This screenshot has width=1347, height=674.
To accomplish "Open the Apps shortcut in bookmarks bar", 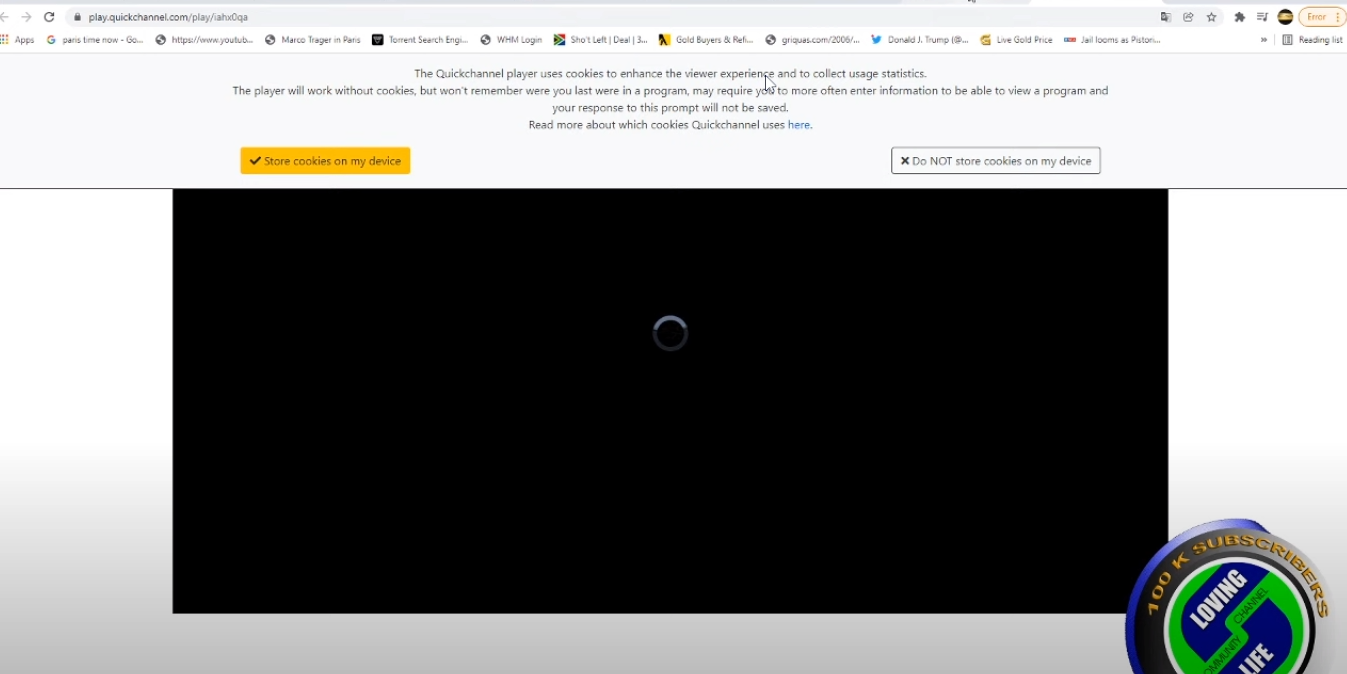I will (18, 40).
